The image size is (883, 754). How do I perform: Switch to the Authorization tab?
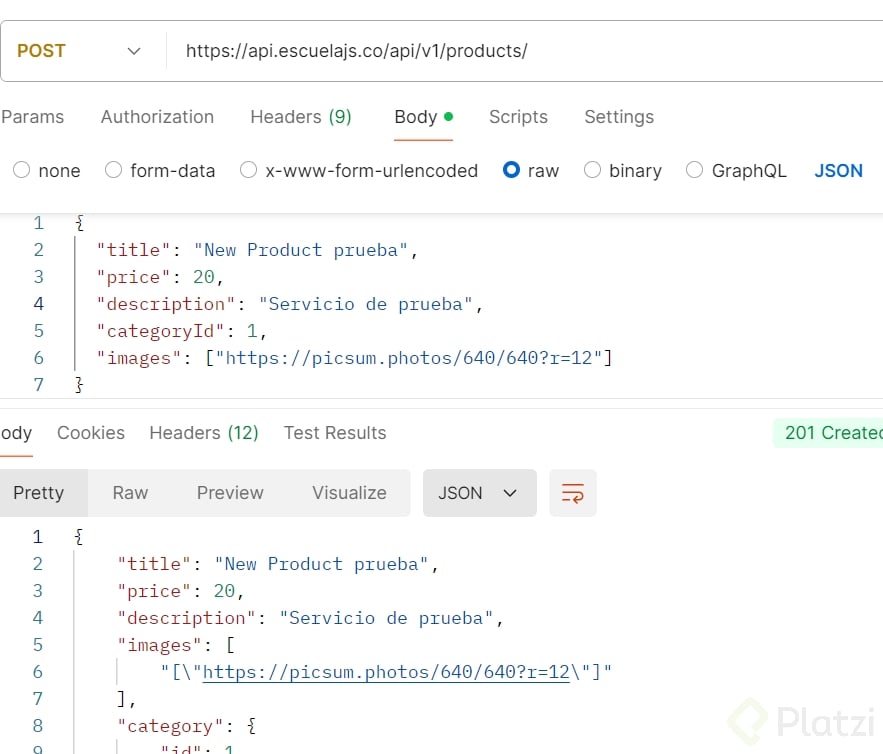point(157,117)
